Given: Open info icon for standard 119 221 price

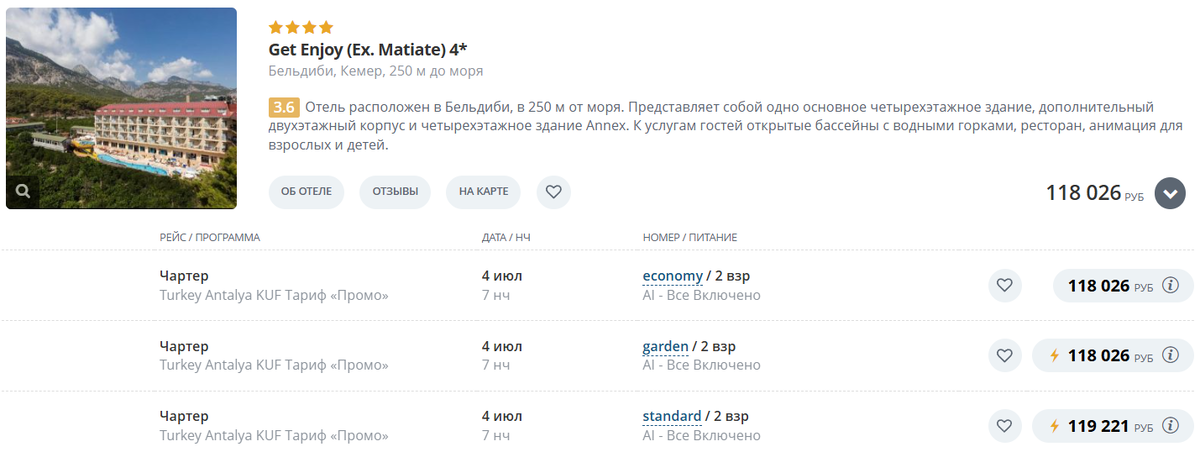Looking at the screenshot, I should 1171,426.
